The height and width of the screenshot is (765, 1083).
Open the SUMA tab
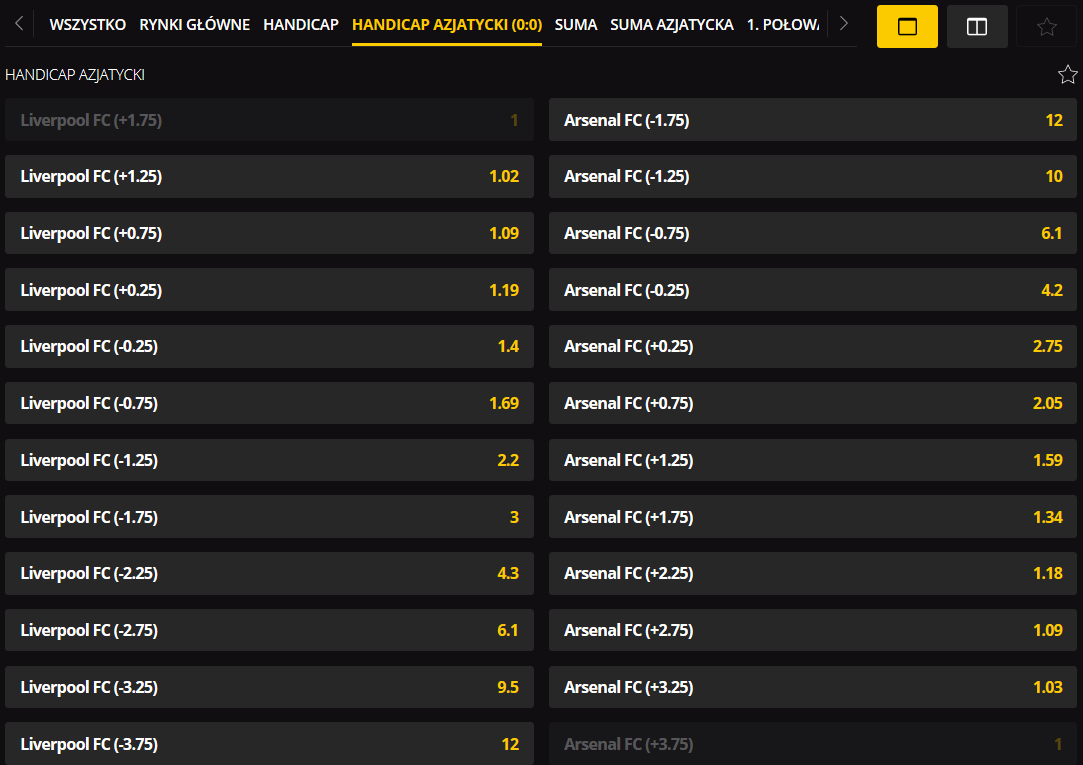tap(576, 25)
